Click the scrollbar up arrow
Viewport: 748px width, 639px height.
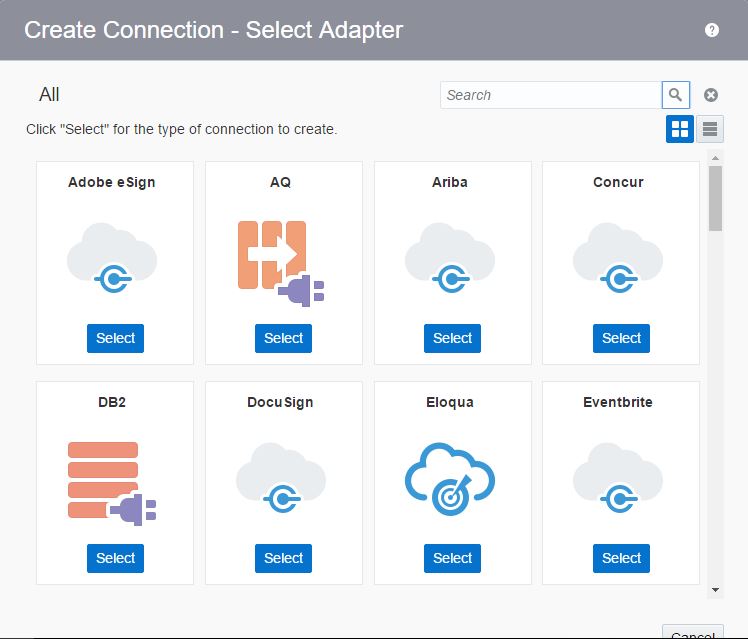click(715, 158)
